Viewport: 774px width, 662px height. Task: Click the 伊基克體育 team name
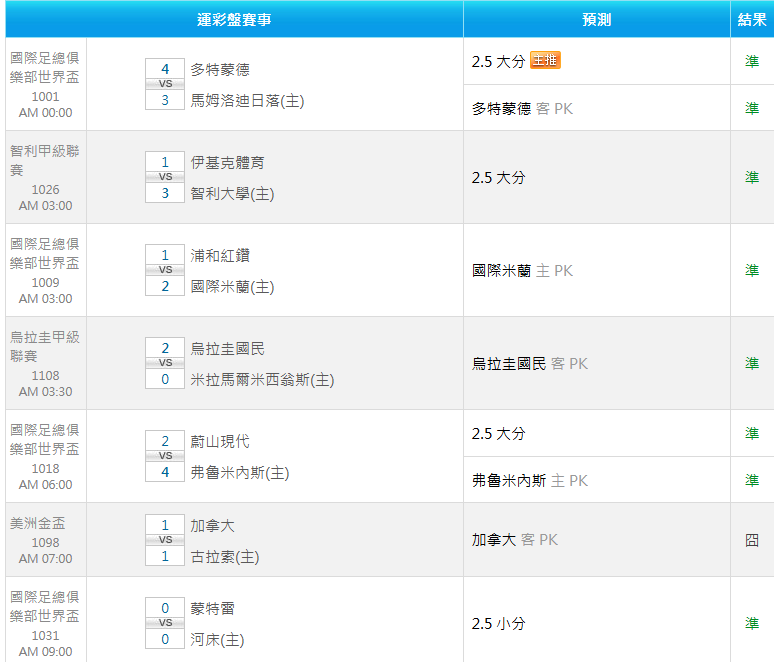pos(228,162)
